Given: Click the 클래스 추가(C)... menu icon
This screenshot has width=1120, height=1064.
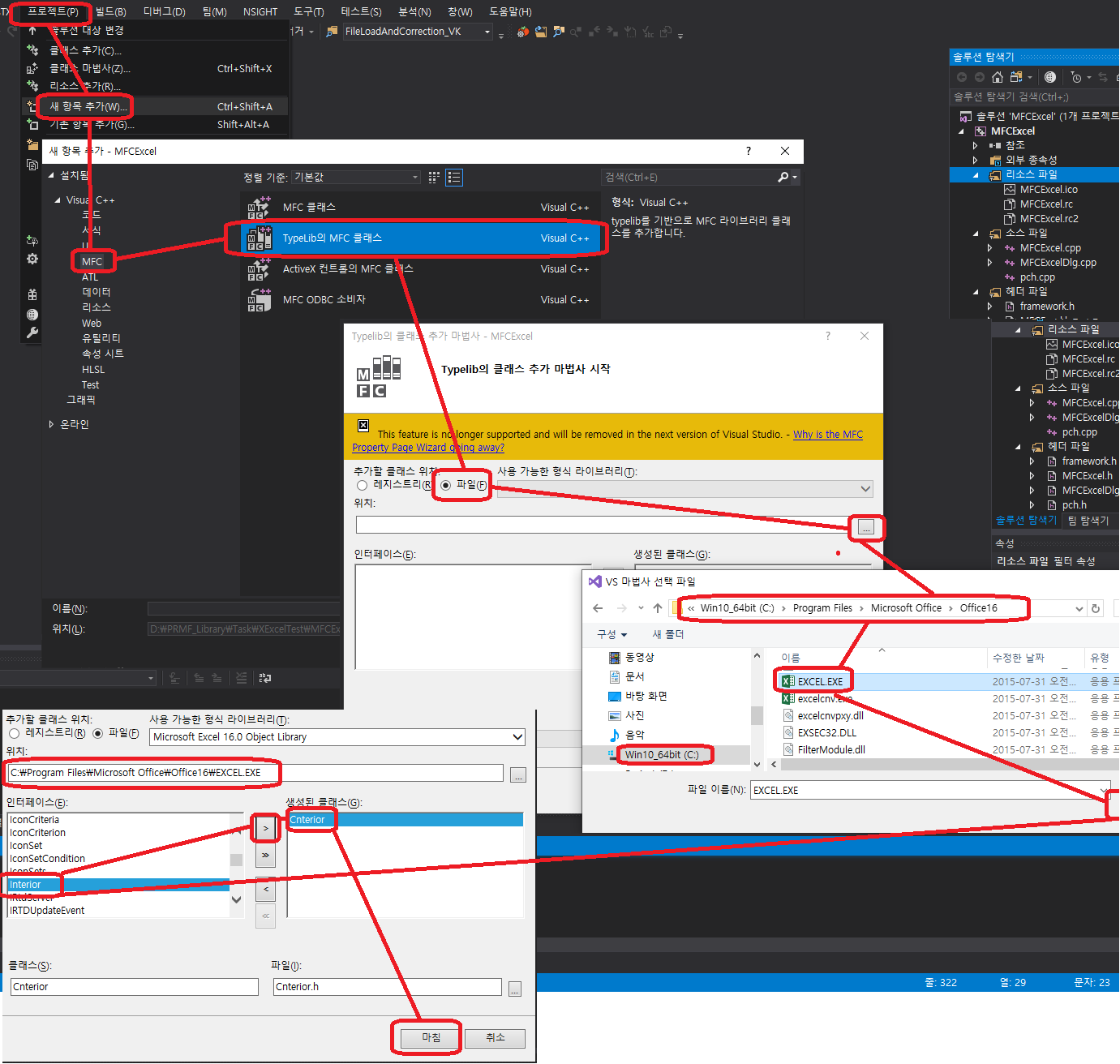Looking at the screenshot, I should (32, 50).
